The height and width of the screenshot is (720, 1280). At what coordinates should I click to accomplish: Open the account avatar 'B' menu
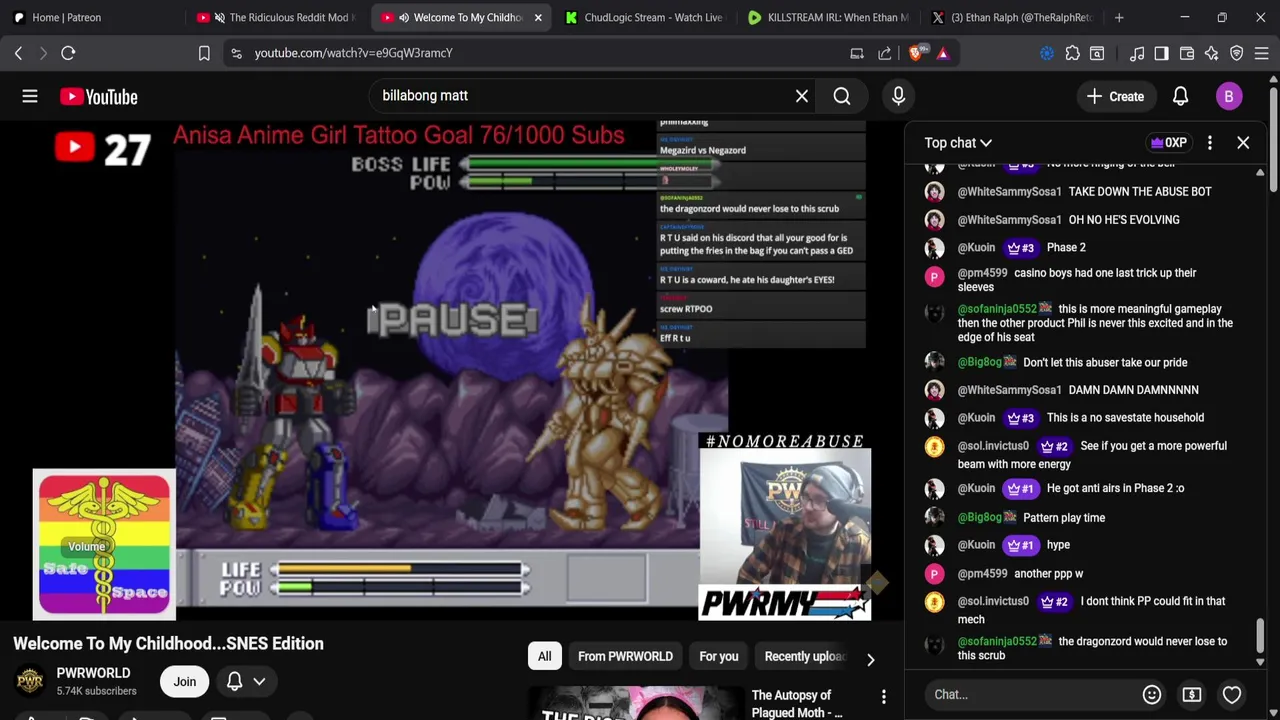pos(1228,96)
